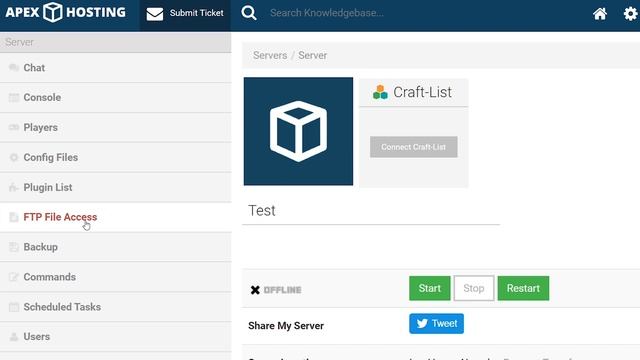
Task: Click the Server breadcrumb link
Action: pos(312,56)
